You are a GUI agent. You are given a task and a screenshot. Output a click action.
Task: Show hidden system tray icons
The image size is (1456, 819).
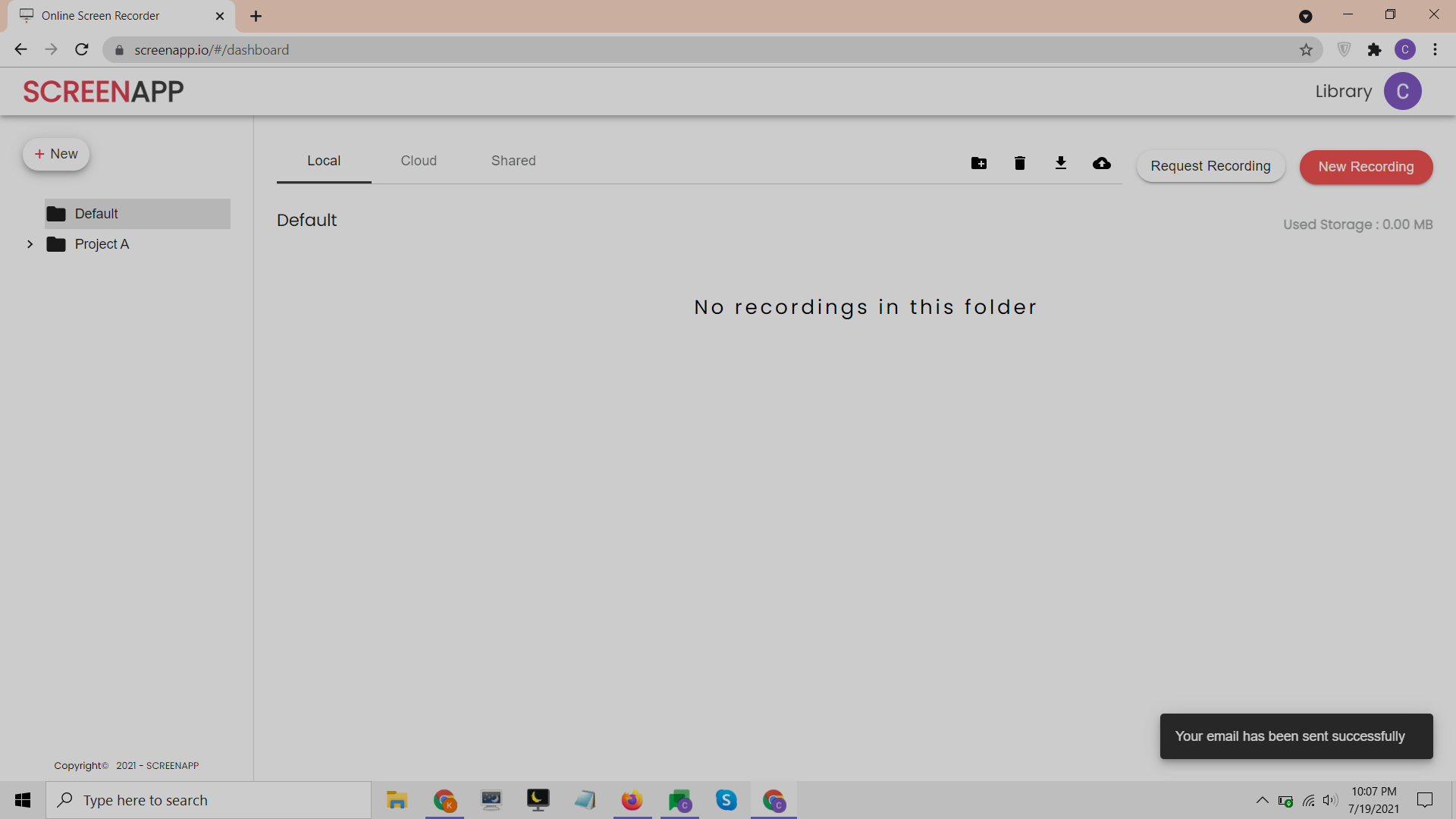coord(1262,800)
